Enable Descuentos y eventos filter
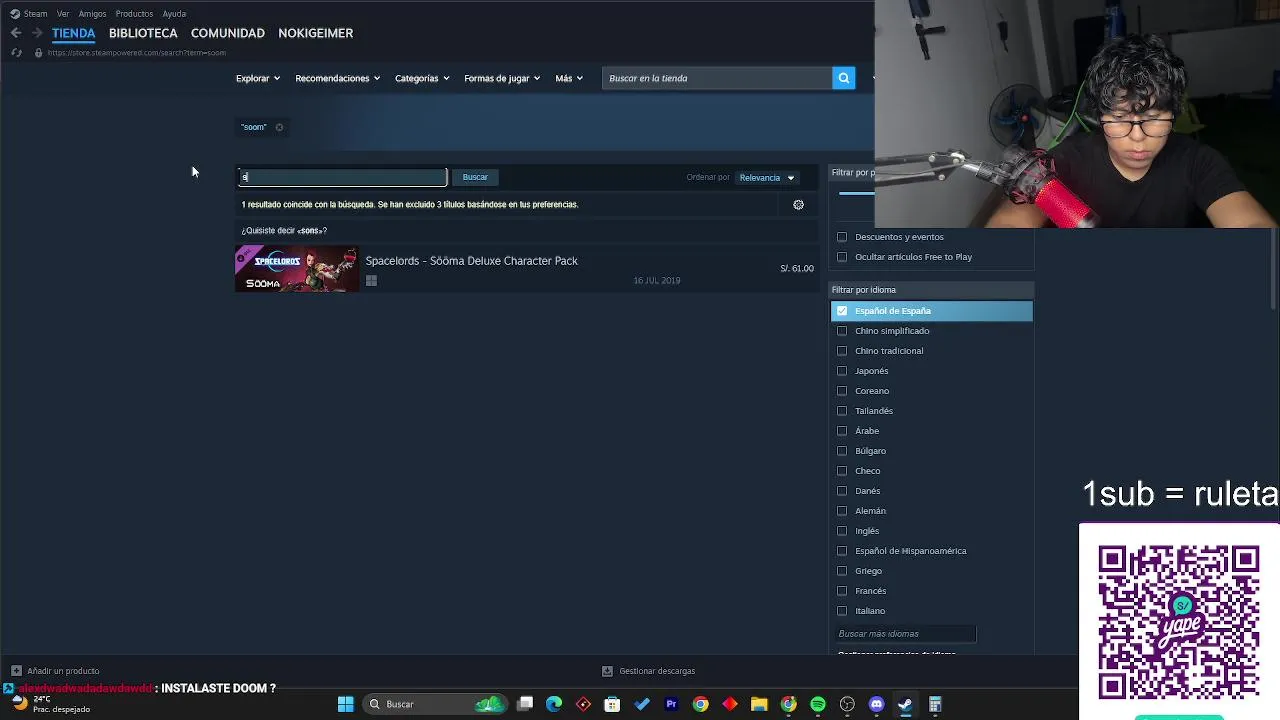The width and height of the screenshot is (1280, 720). click(842, 237)
